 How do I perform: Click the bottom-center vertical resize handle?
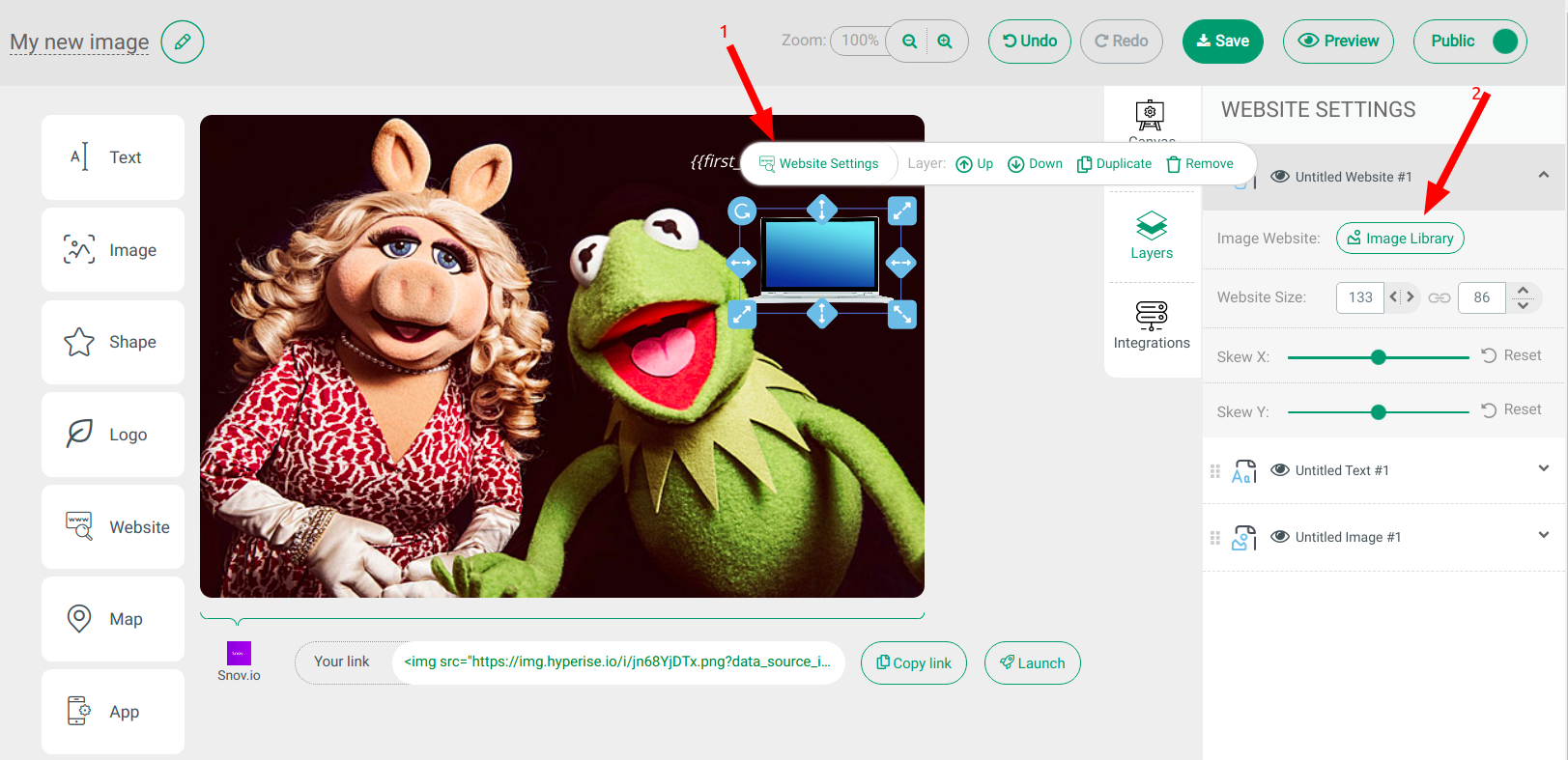(x=822, y=313)
